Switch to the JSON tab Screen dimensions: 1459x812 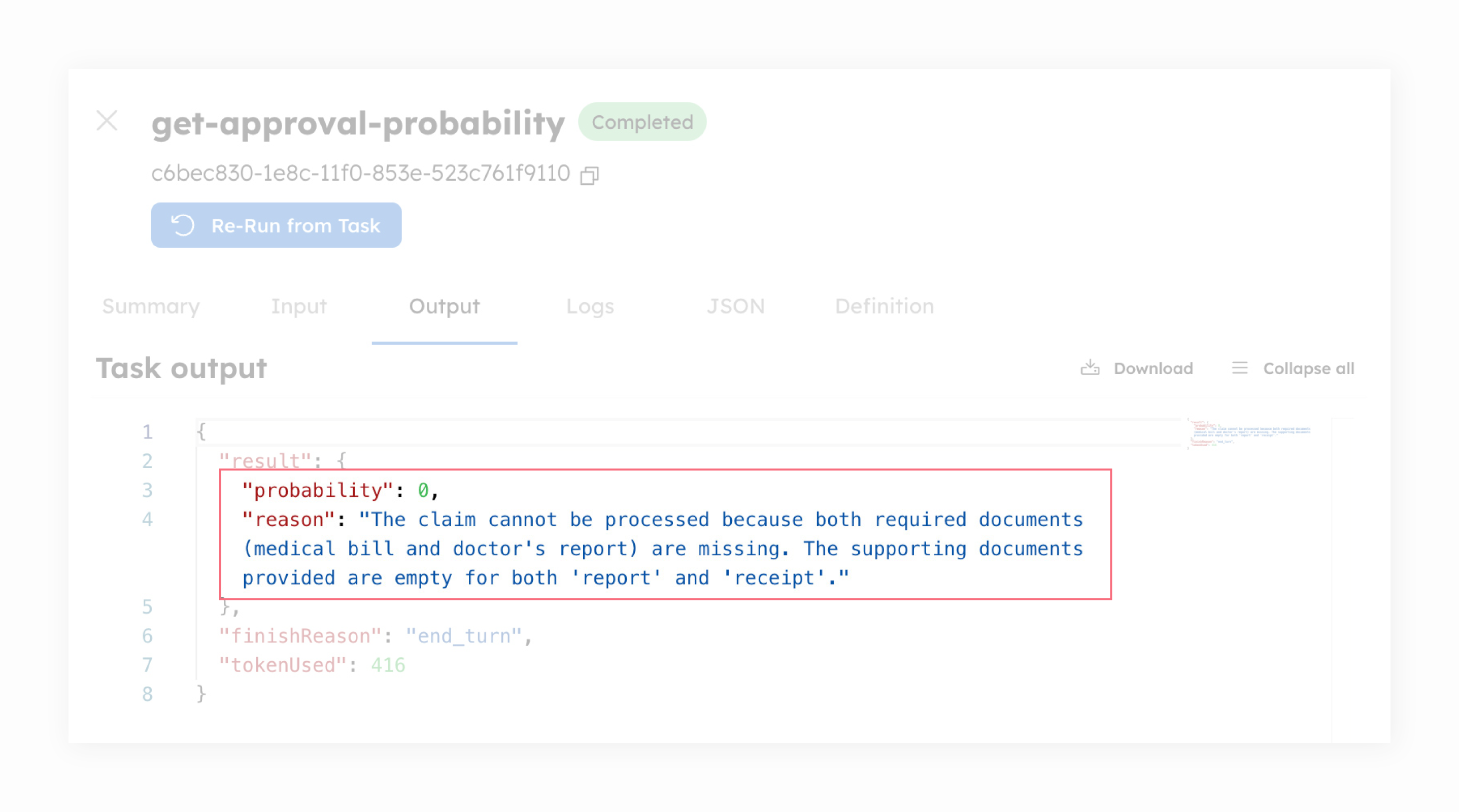[x=737, y=307]
